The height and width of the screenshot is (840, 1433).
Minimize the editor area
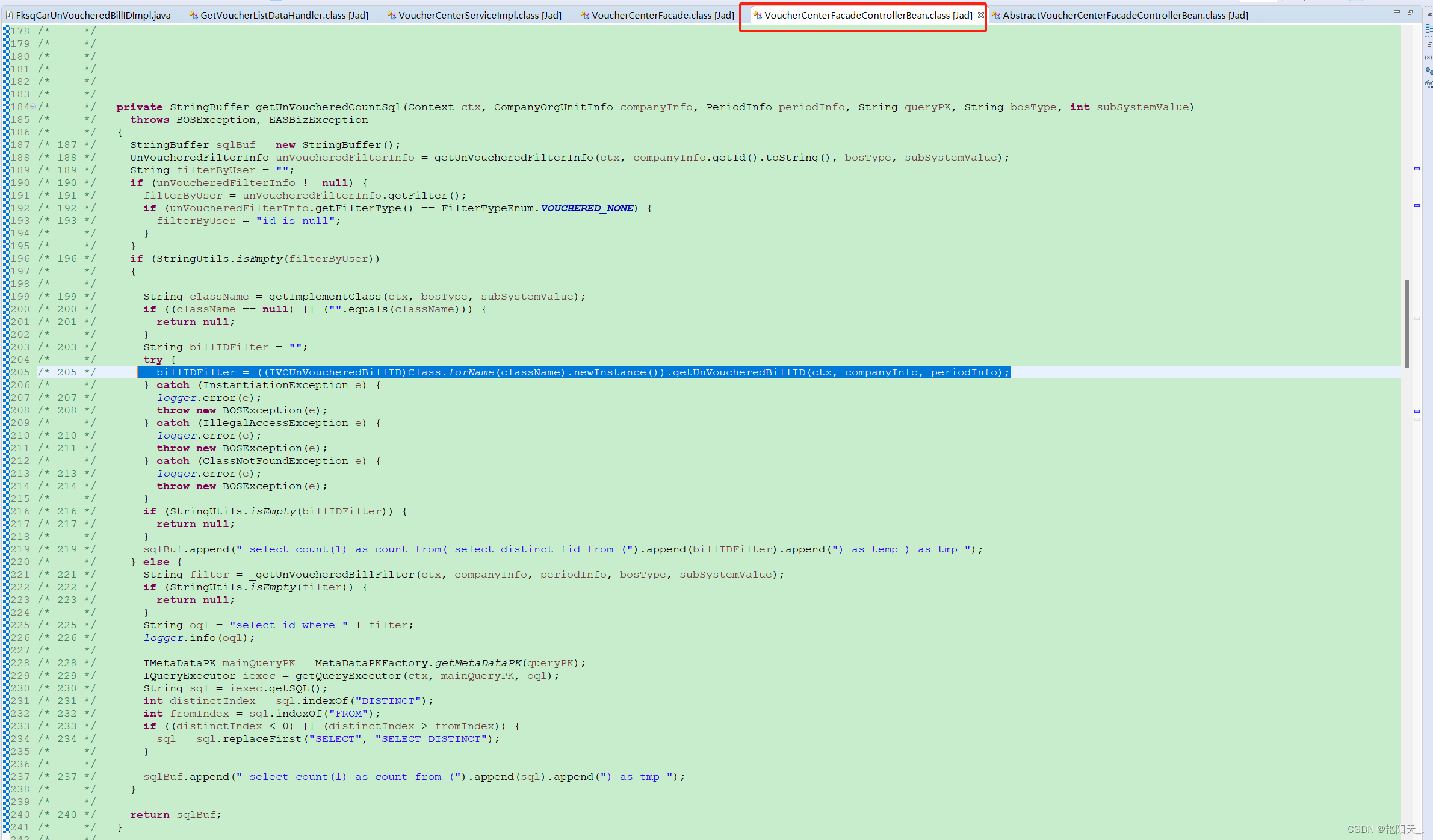(x=1396, y=12)
